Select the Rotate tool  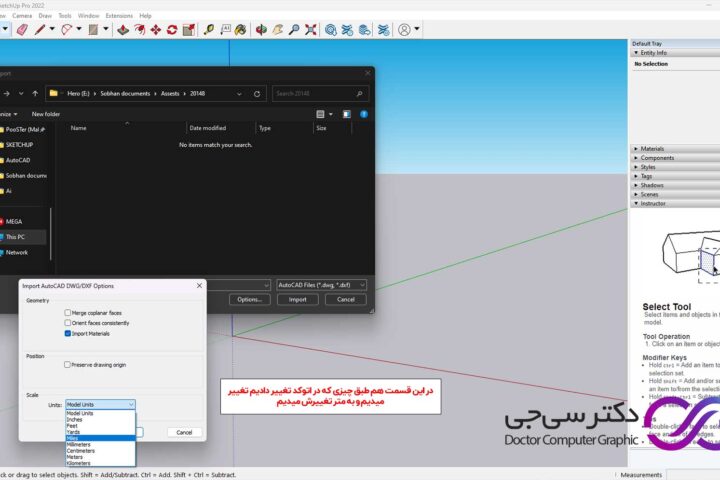[x=172, y=30]
